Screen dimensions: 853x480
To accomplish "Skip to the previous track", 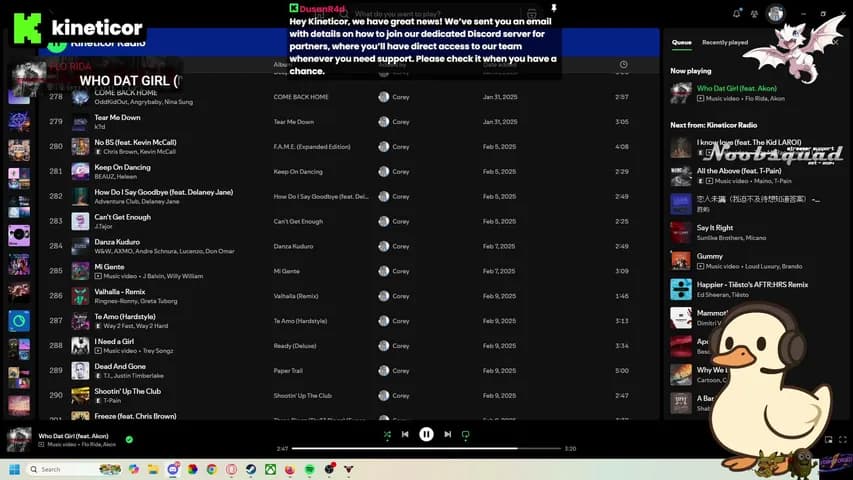I will click(405, 434).
